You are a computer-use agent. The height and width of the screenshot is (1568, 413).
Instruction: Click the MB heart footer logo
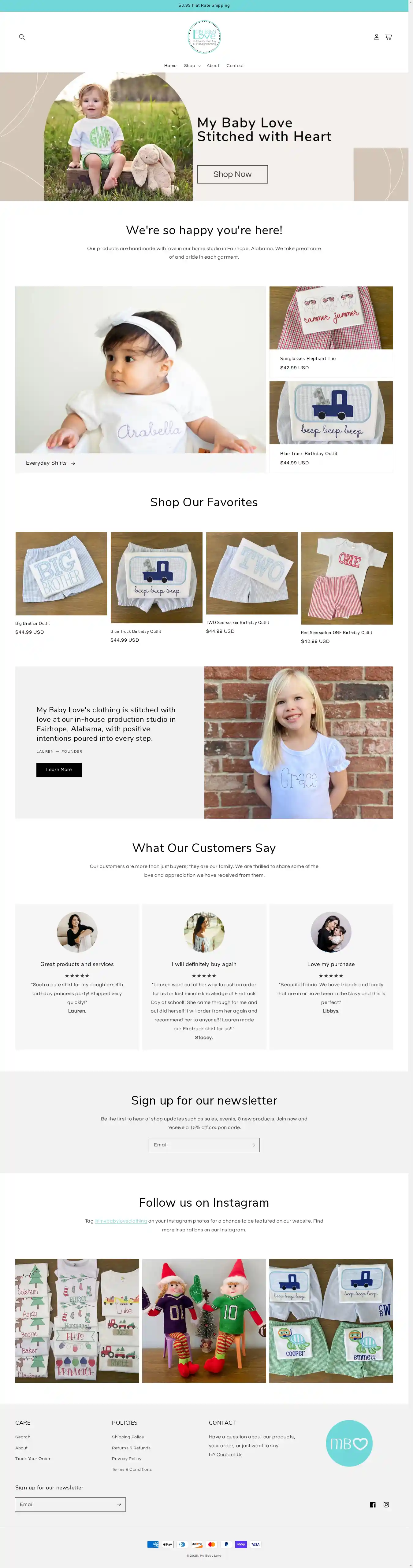click(349, 1443)
